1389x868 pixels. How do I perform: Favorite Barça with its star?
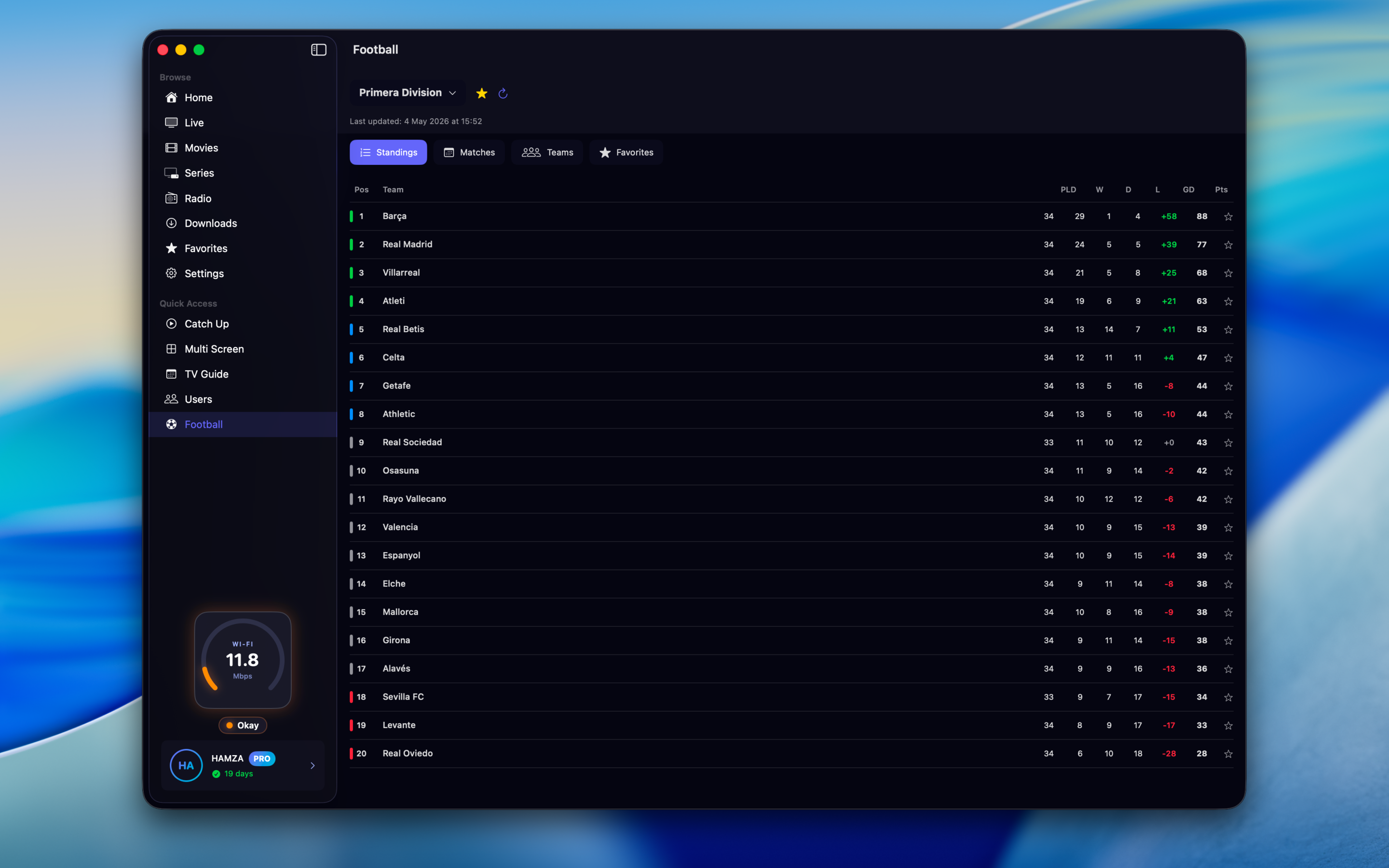point(1228,217)
